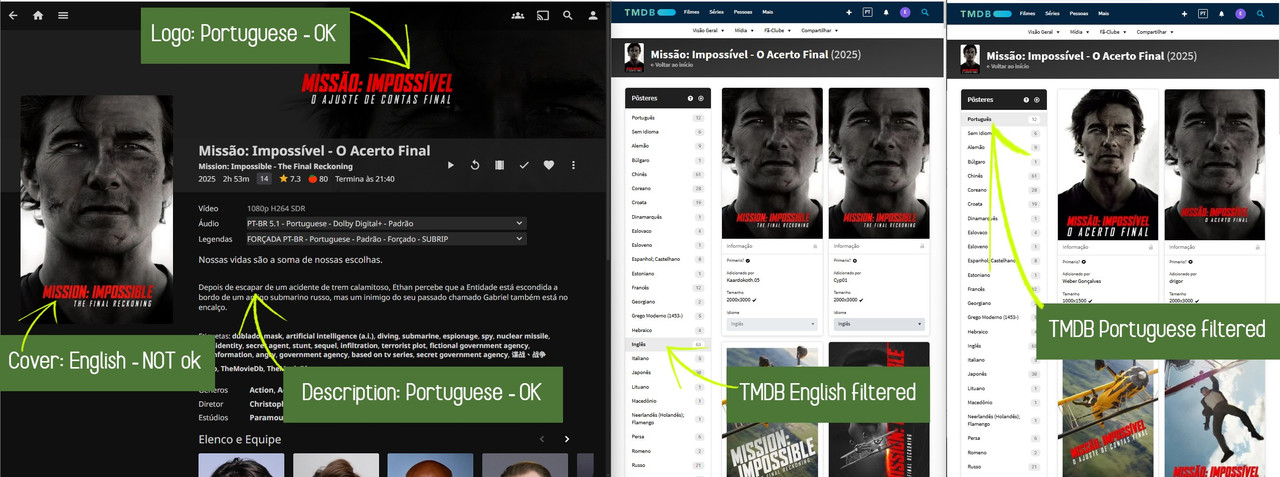Click PT language badge in English-filtered TMDB header

(866, 13)
